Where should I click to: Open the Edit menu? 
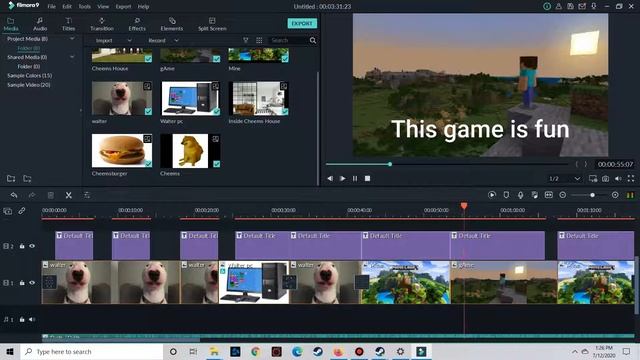pos(67,7)
